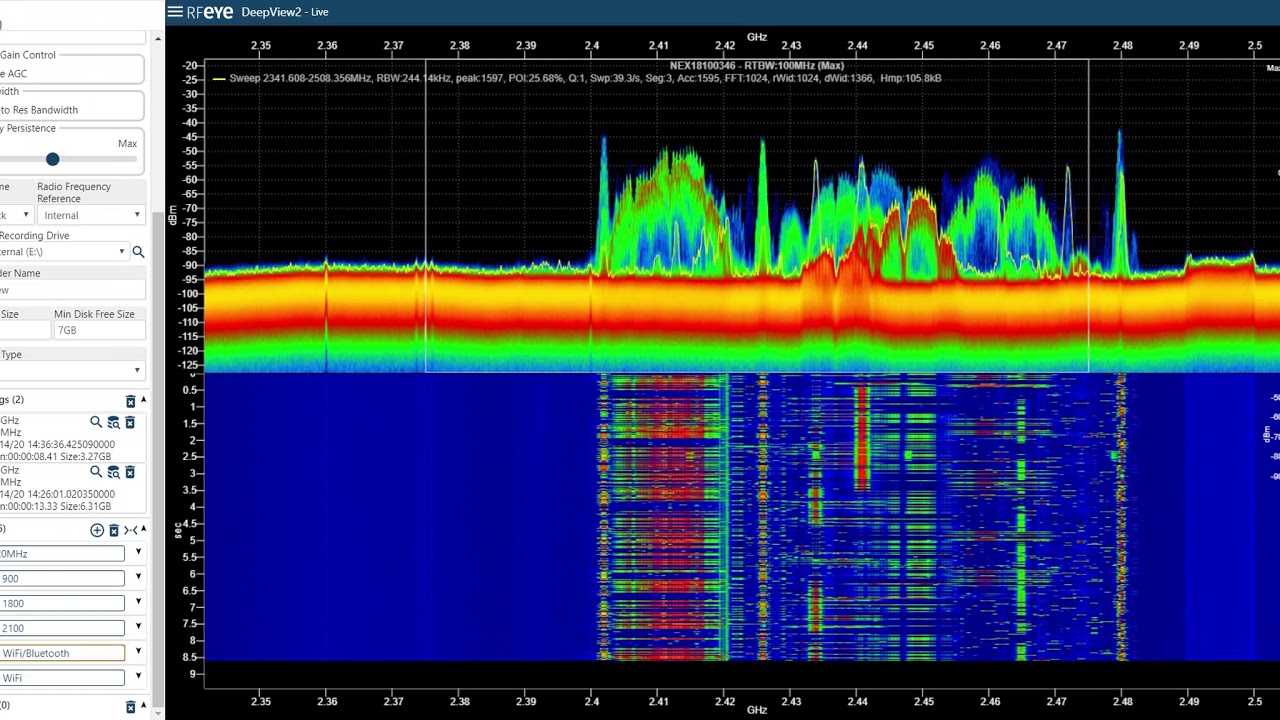This screenshot has height=720, width=1280.
Task: Adjust the Persistence slider handle
Action: (x=52, y=159)
